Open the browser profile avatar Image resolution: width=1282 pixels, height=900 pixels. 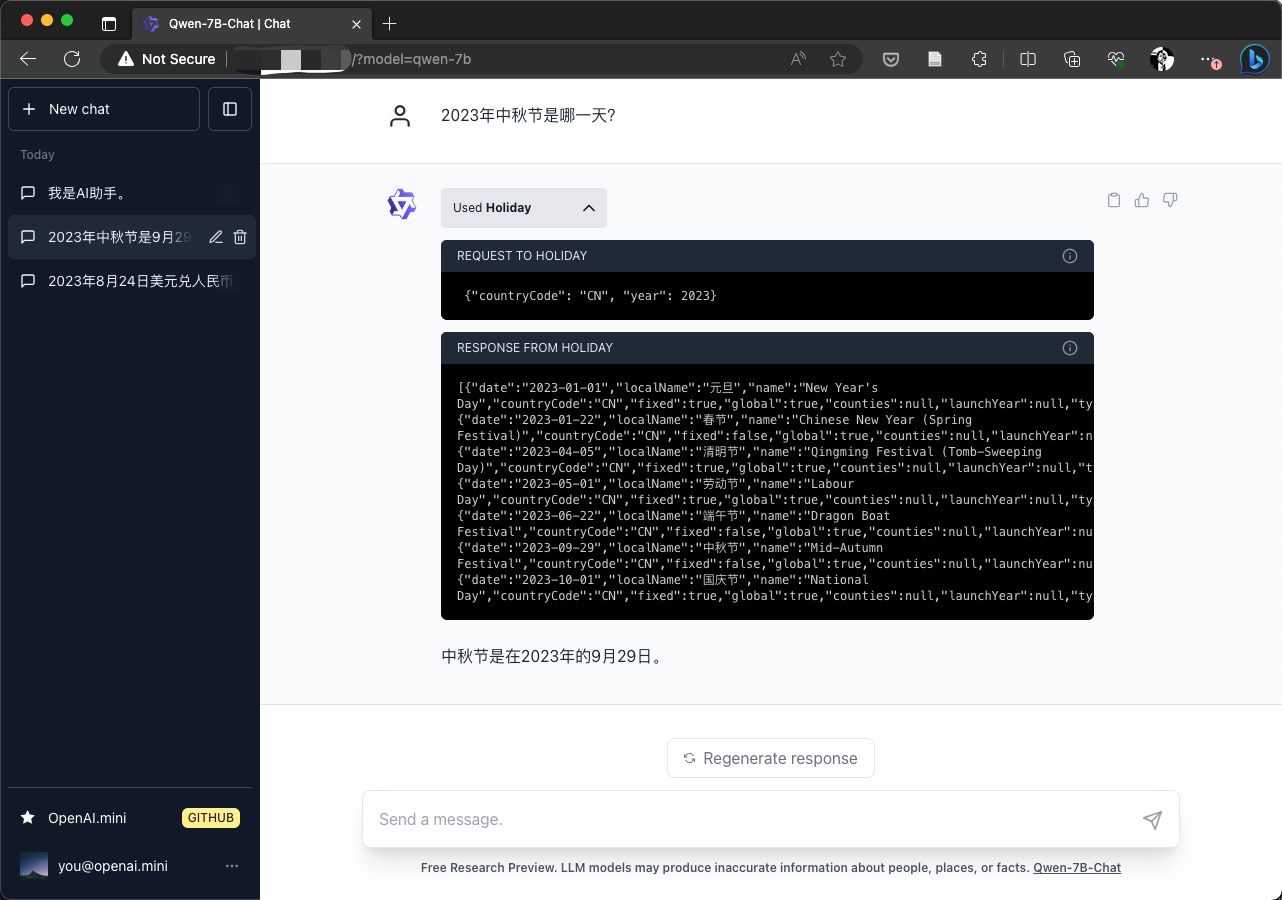pos(1162,59)
